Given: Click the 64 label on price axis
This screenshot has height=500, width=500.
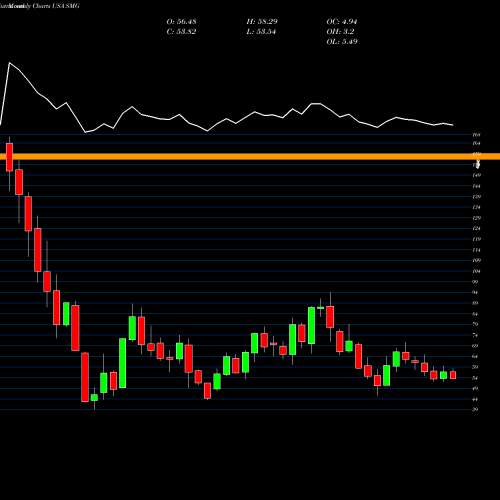Looking at the screenshot, I should [475, 356].
